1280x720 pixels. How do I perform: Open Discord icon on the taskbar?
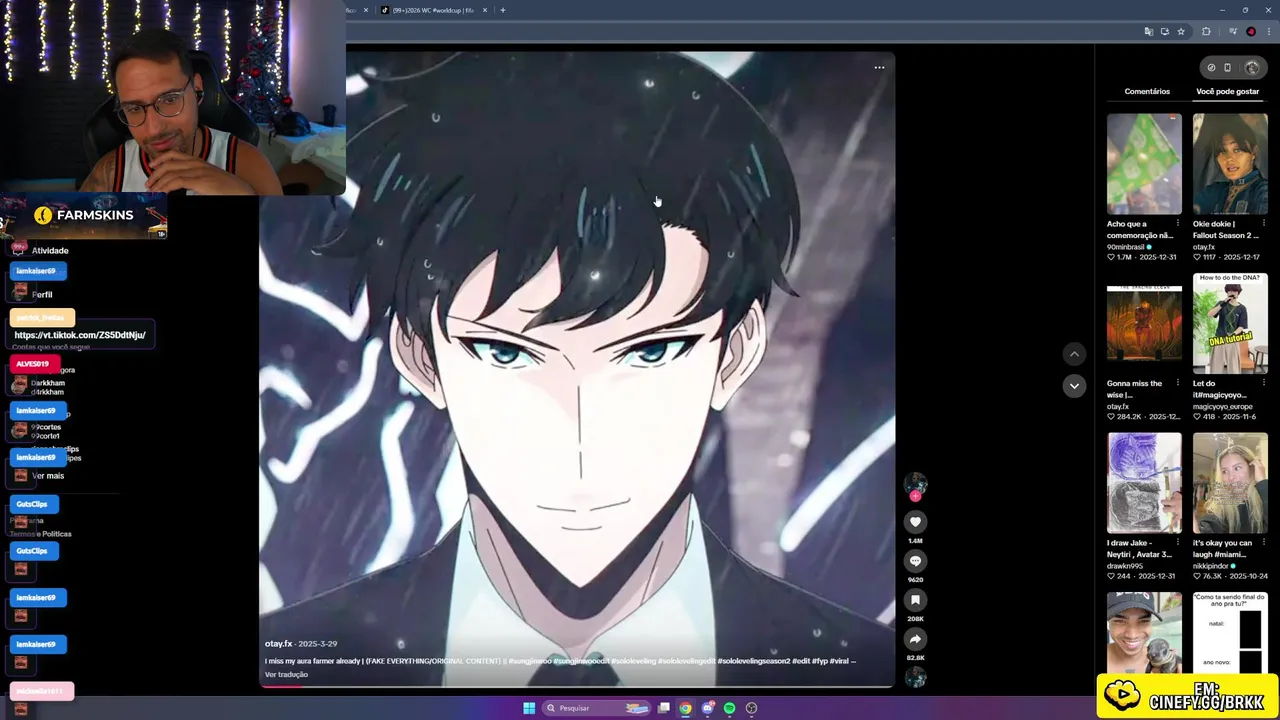(708, 708)
